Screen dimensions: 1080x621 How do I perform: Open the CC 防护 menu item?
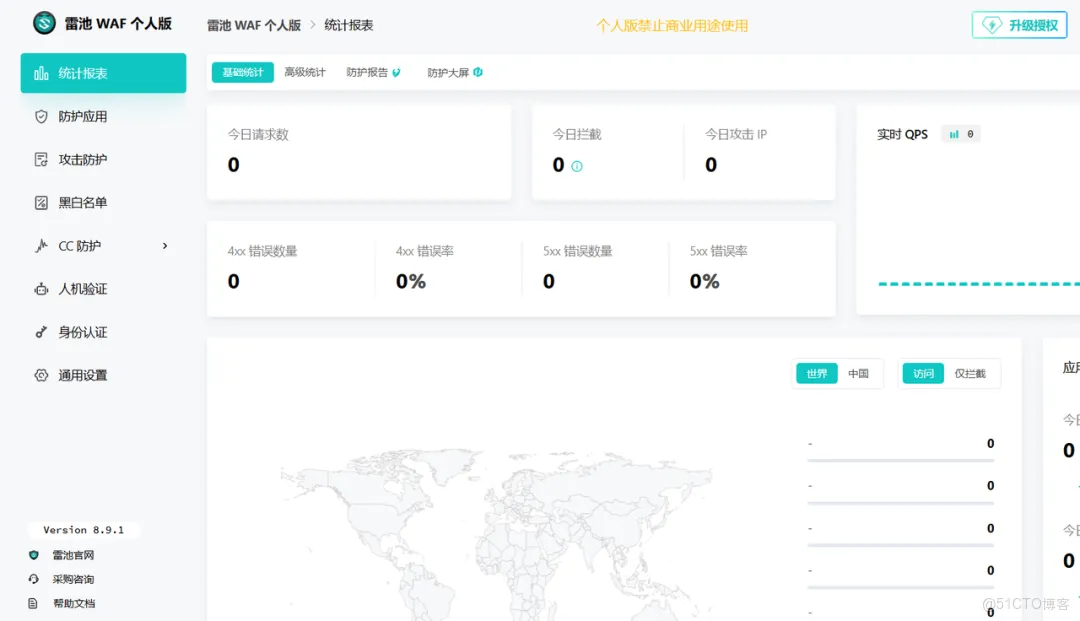click(x=80, y=246)
